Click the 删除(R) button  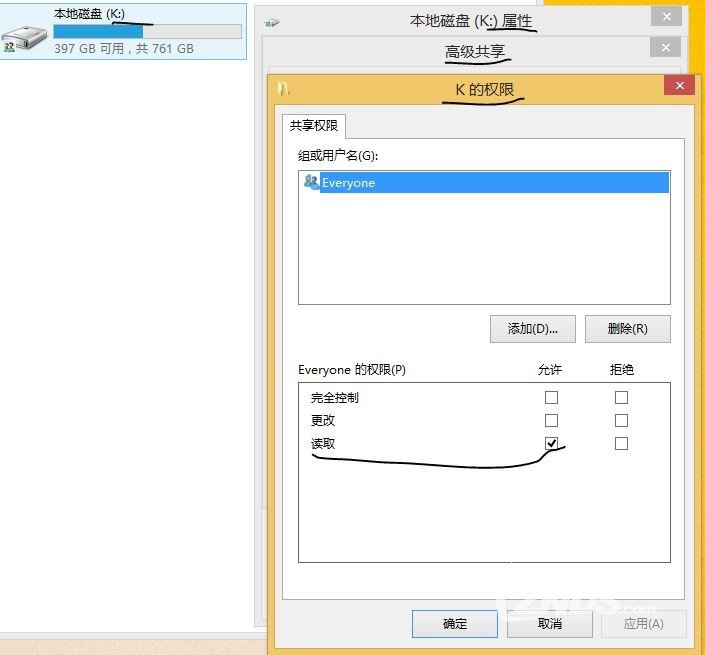pos(627,329)
